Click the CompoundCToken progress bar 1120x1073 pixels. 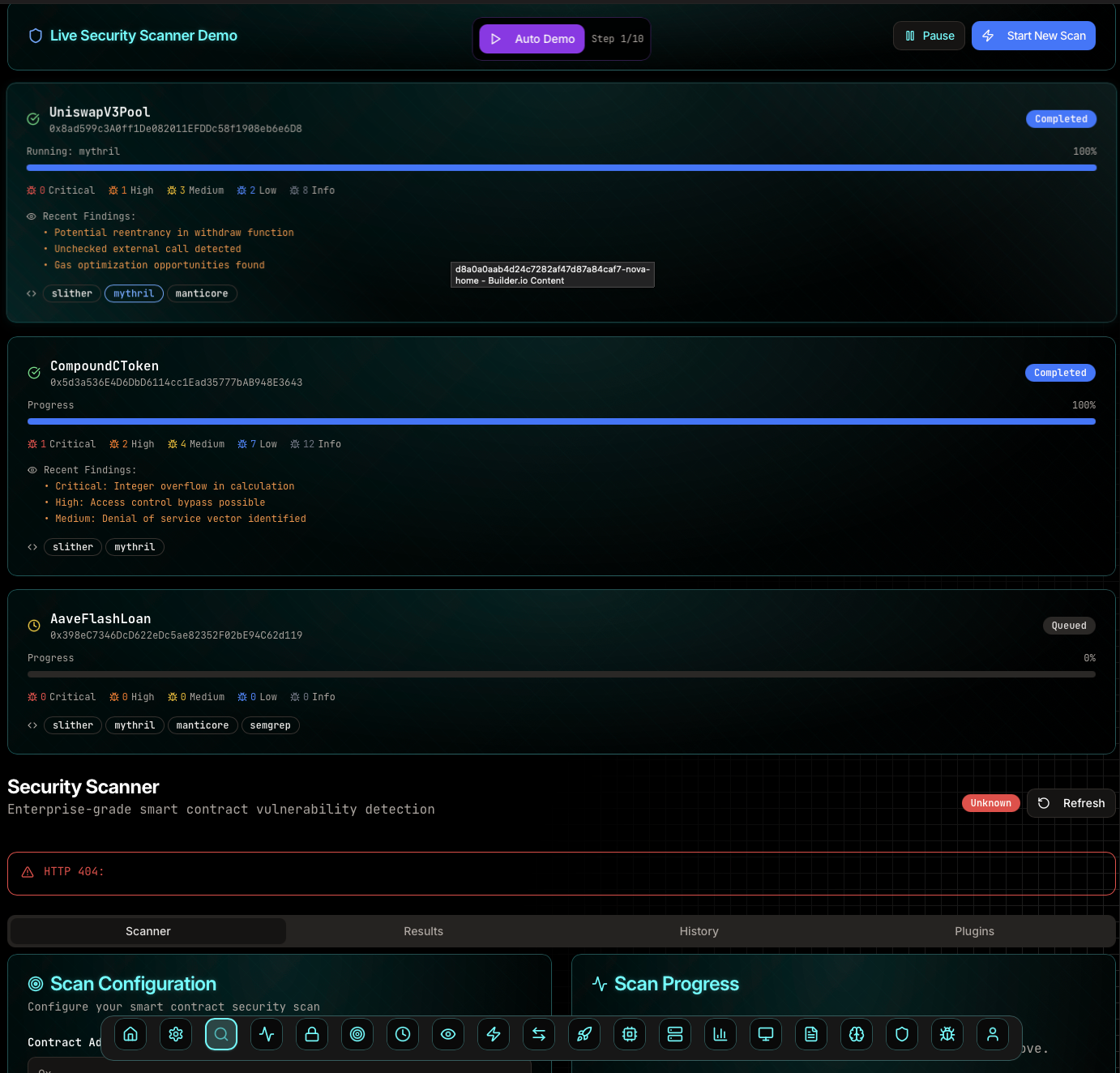coord(561,421)
